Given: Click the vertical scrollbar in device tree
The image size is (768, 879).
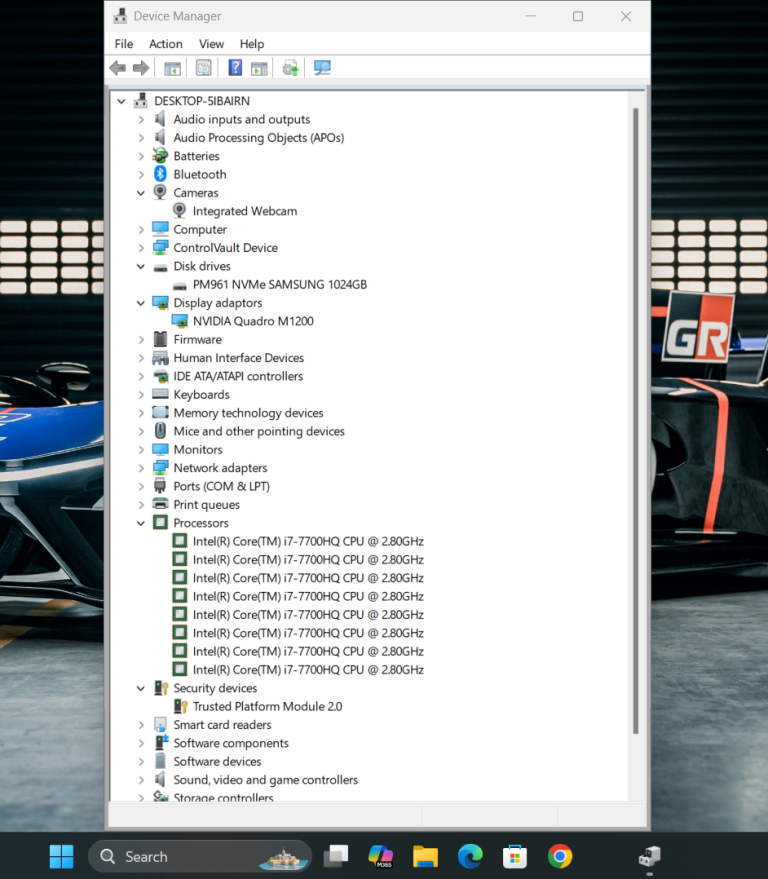Looking at the screenshot, I should point(635,420).
